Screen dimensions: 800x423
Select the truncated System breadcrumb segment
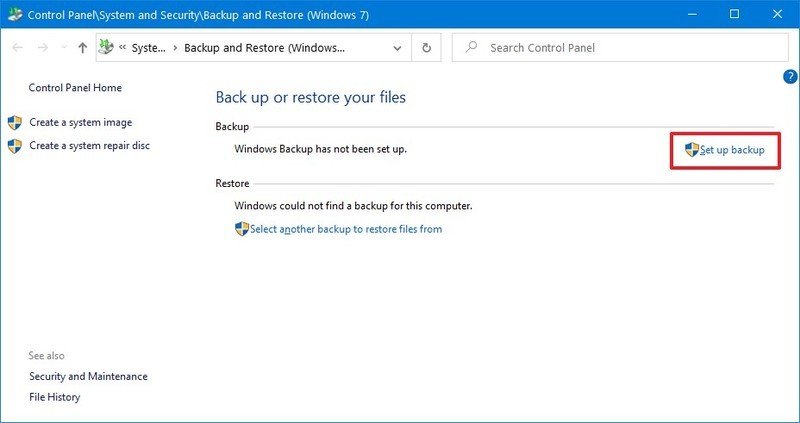click(148, 48)
